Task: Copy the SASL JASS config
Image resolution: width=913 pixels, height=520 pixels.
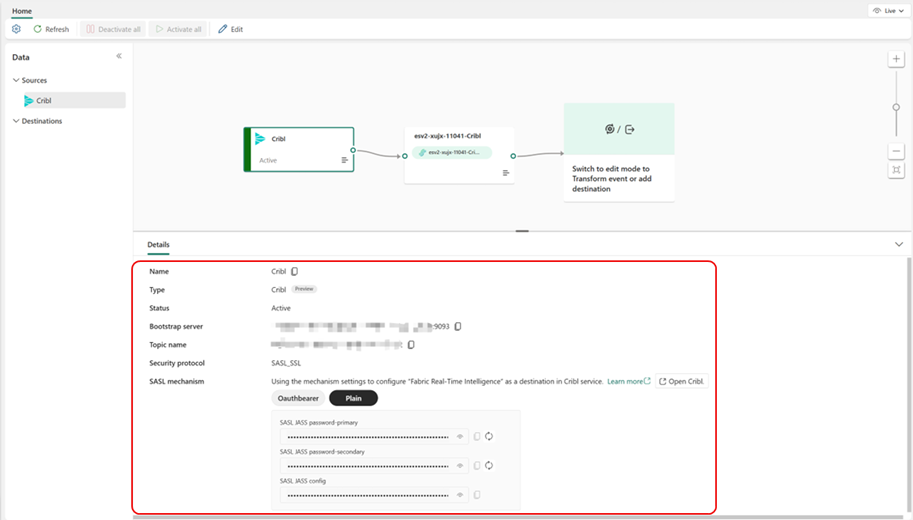Action: (x=477, y=495)
